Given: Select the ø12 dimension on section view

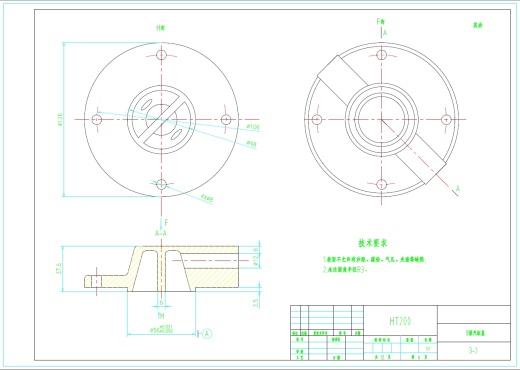Looking at the screenshot, I should click(256, 261).
